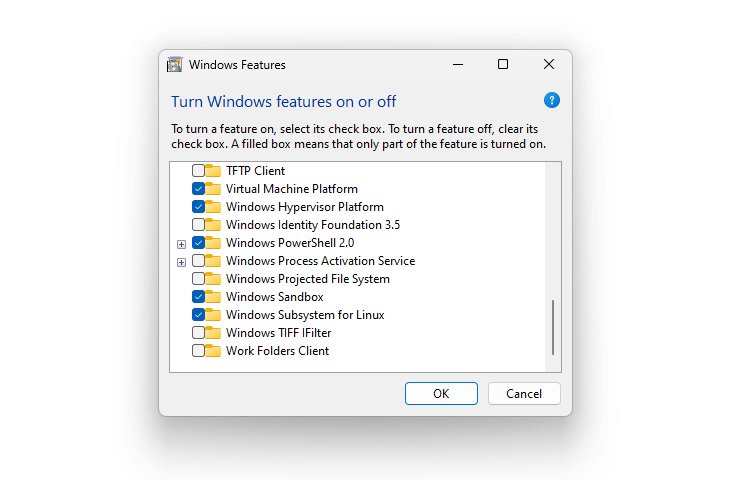Select the Windows Hypervisor Platform label
The width and height of the screenshot is (733, 480).
305,207
